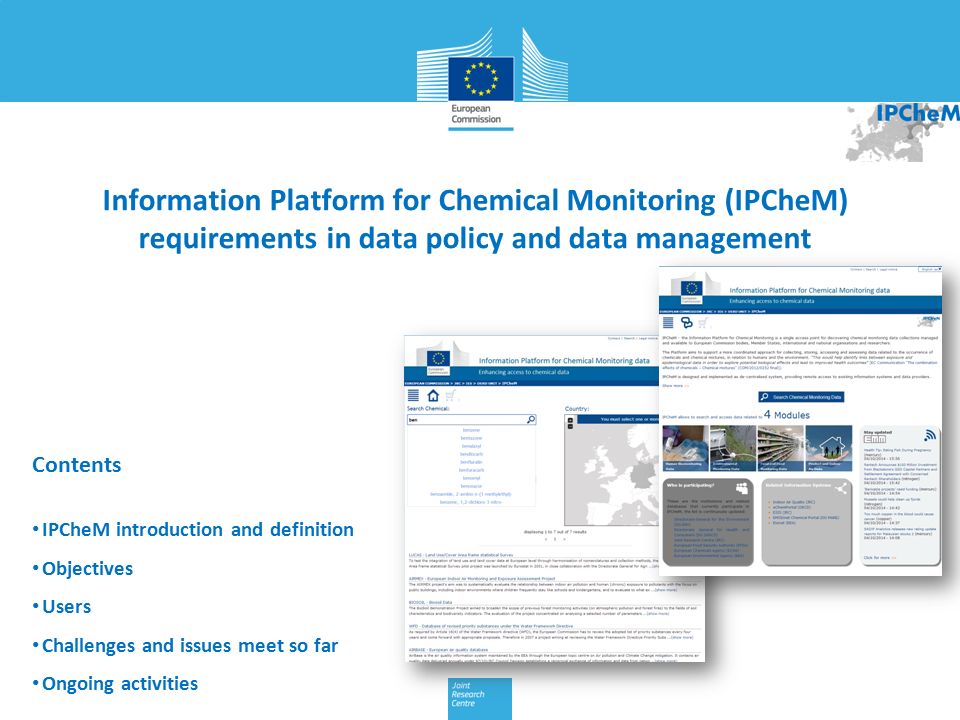Click the 'Contents' heading
The height and width of the screenshot is (720, 960).
tap(77, 465)
